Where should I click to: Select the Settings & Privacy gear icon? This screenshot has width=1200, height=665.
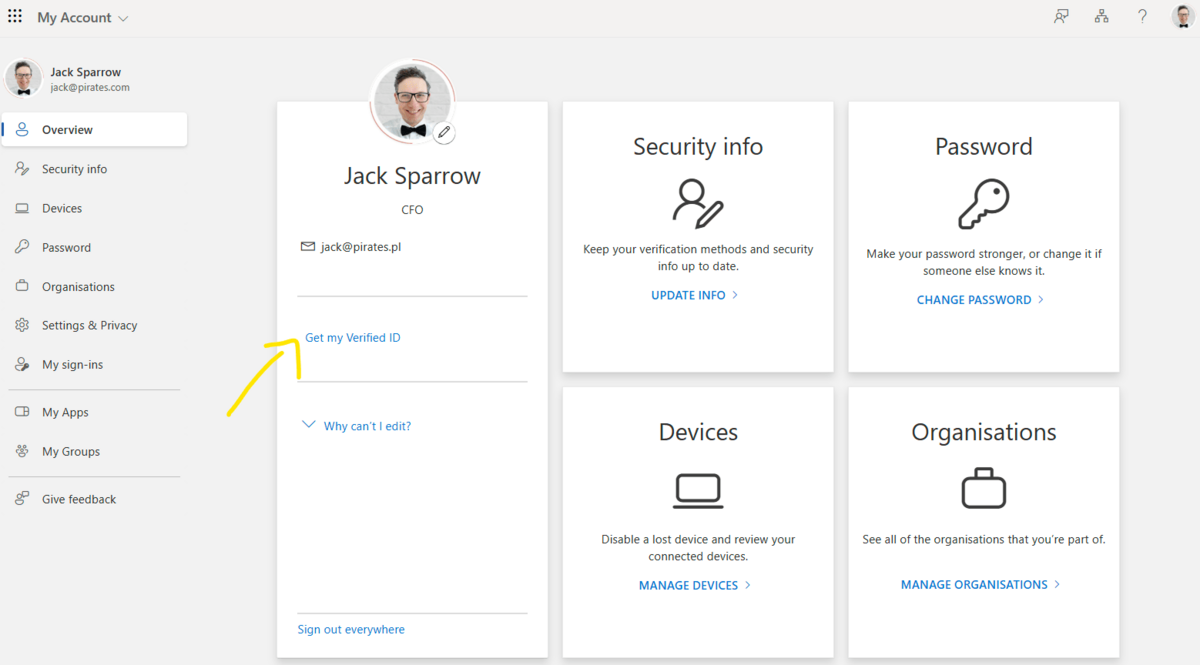[24, 324]
